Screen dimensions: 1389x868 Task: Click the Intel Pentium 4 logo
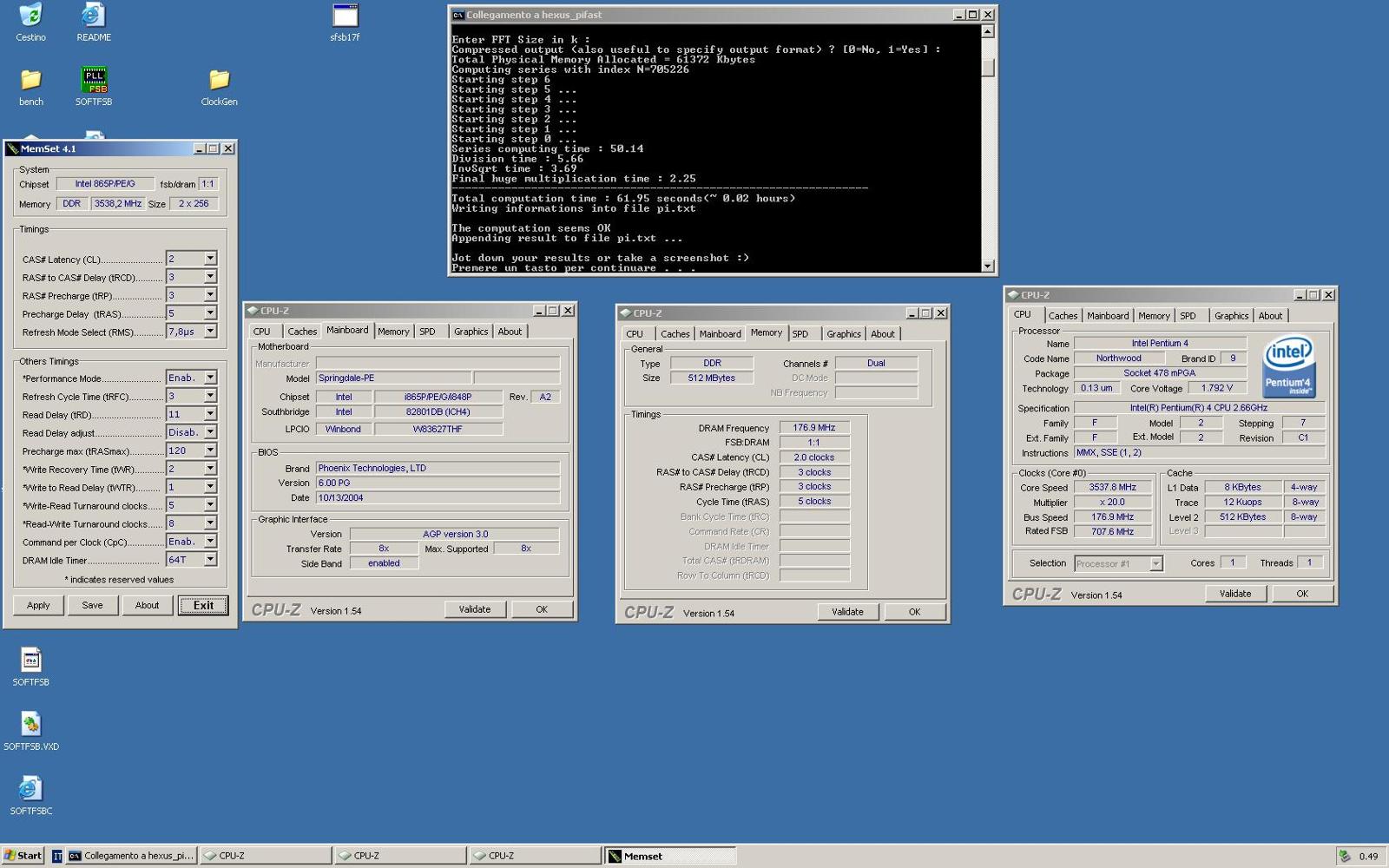coord(1288,367)
